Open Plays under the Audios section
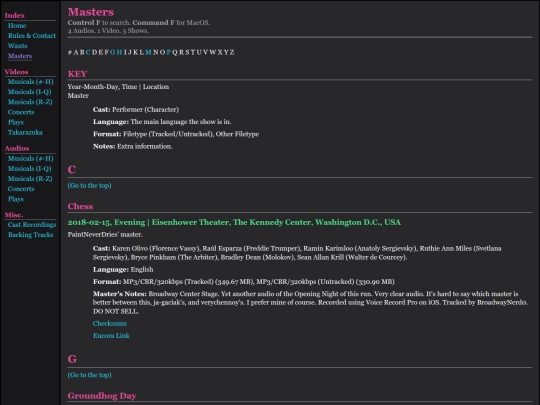The image size is (540, 405). [x=16, y=199]
